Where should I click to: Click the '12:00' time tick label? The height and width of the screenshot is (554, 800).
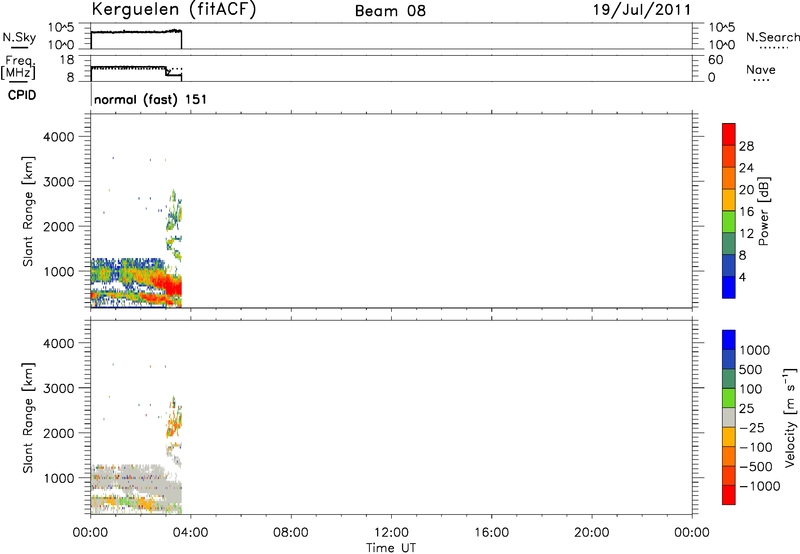(x=391, y=533)
